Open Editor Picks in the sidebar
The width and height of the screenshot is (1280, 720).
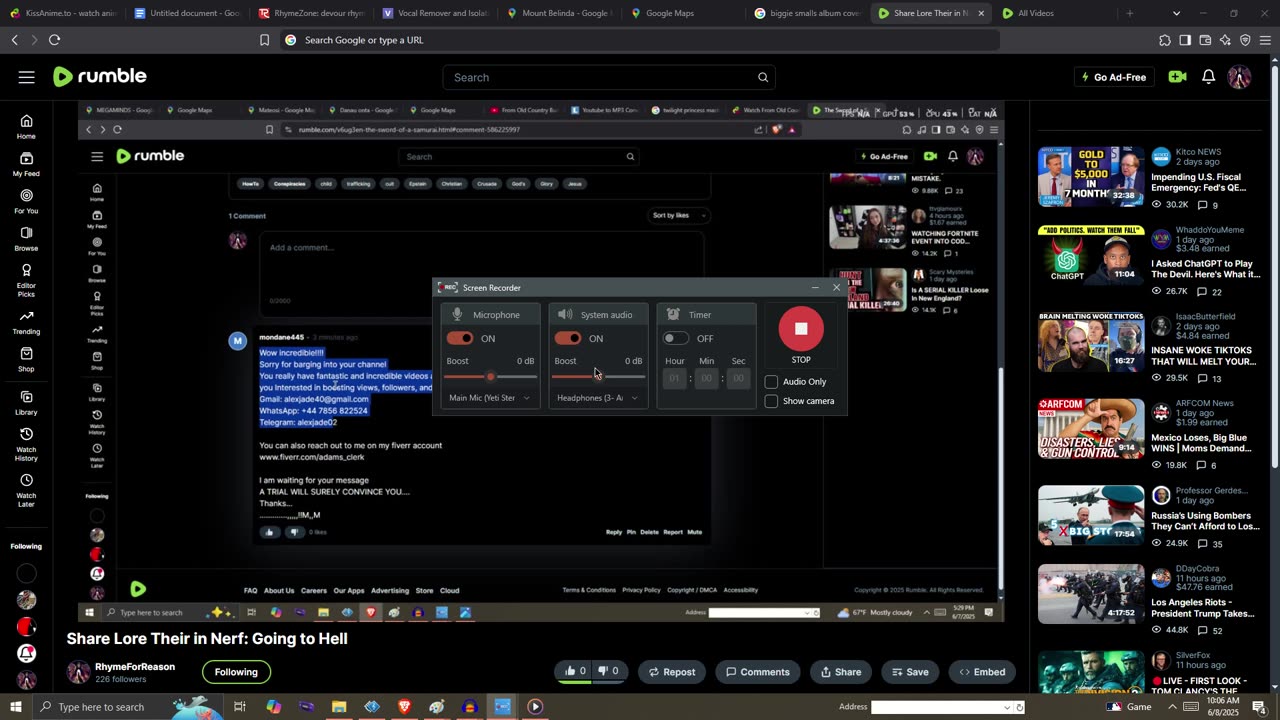tap(26, 281)
